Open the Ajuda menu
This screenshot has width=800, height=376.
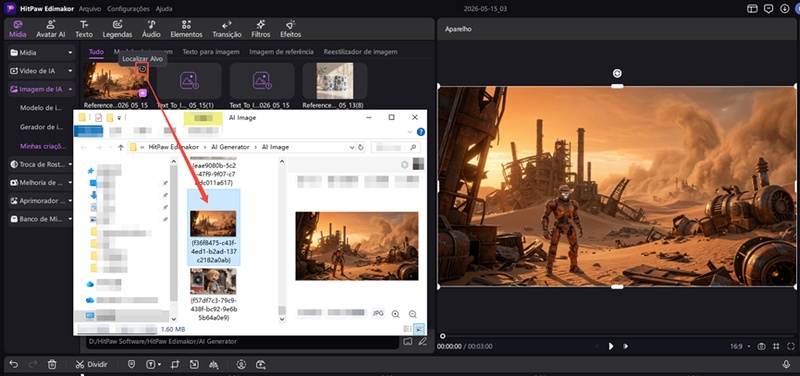164,9
